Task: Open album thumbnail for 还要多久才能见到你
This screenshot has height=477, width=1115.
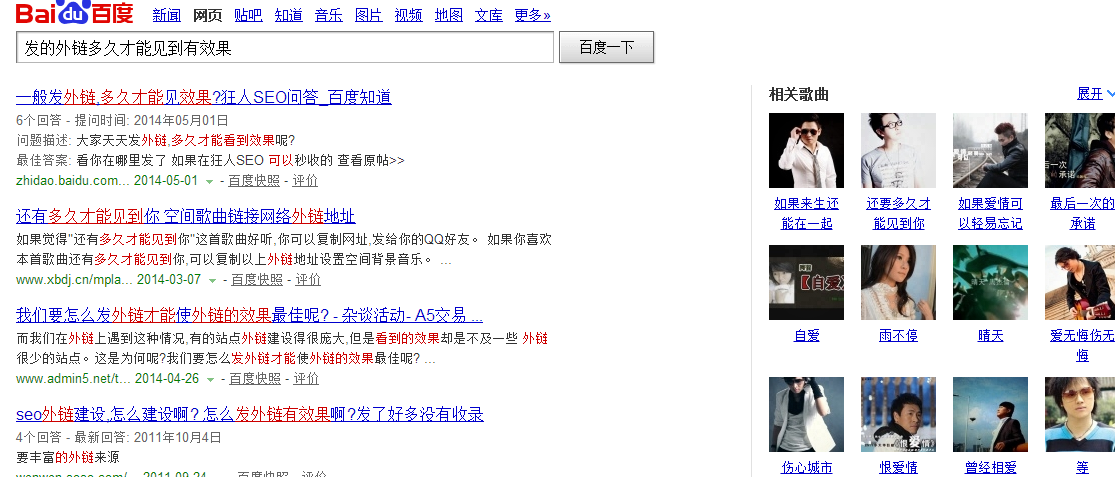Action: (898, 150)
